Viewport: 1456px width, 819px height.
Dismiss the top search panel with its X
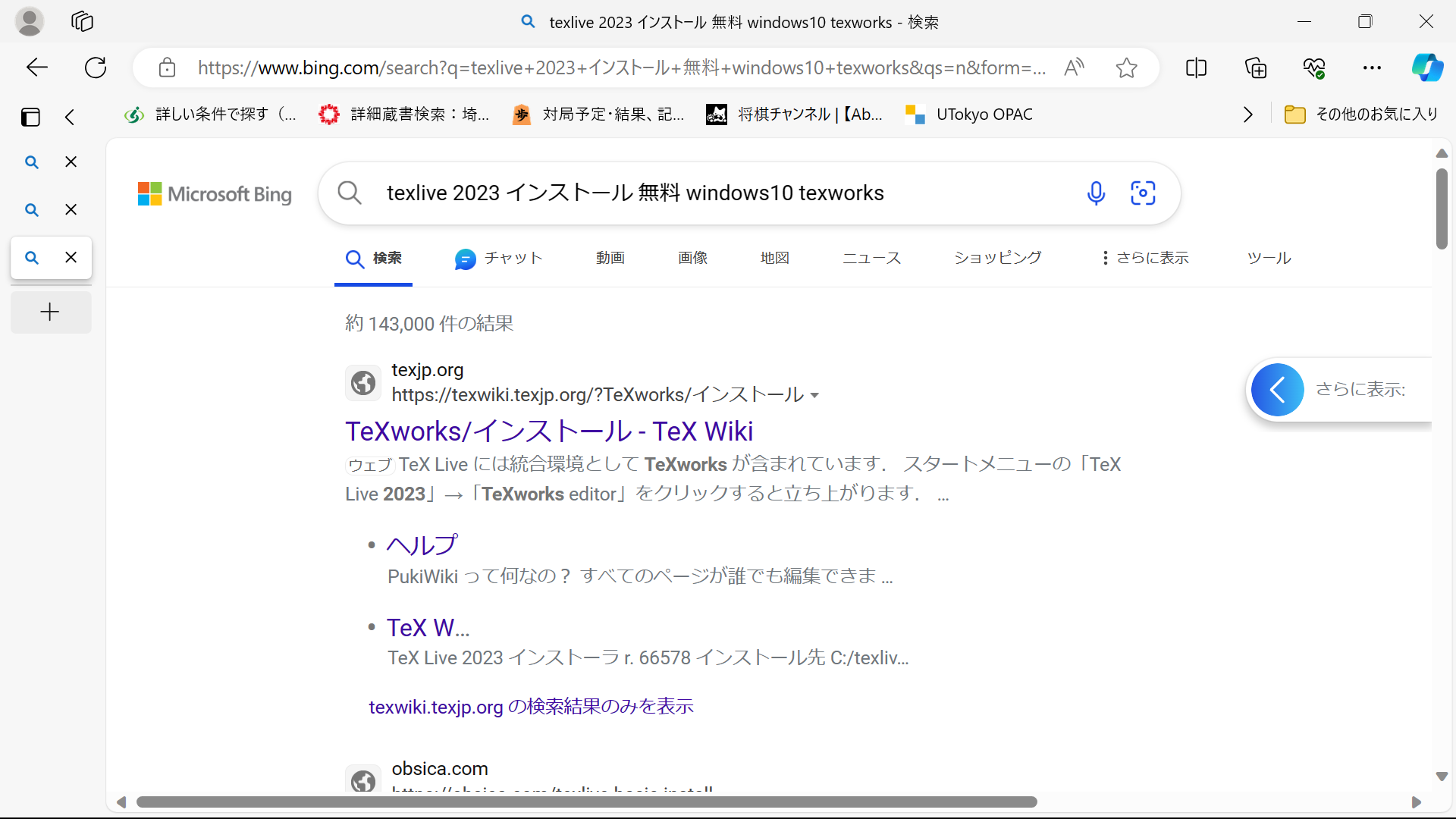(71, 162)
